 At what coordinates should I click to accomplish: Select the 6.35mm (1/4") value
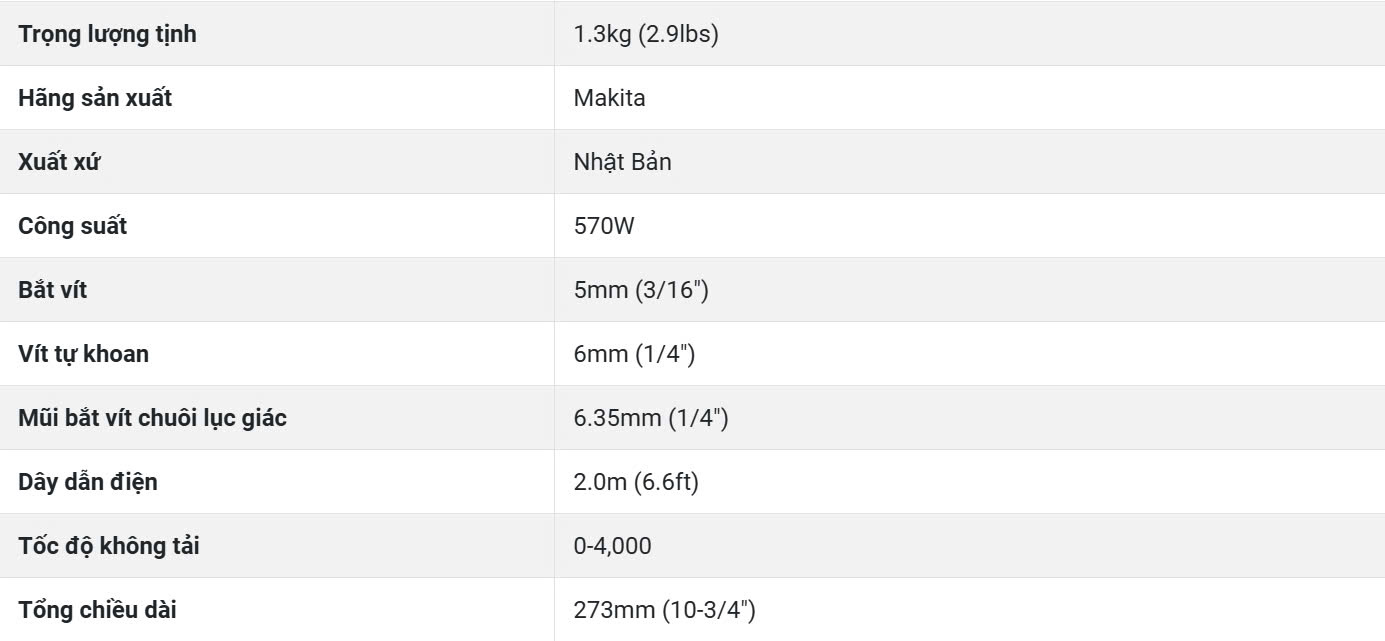pyautogui.click(x=651, y=418)
